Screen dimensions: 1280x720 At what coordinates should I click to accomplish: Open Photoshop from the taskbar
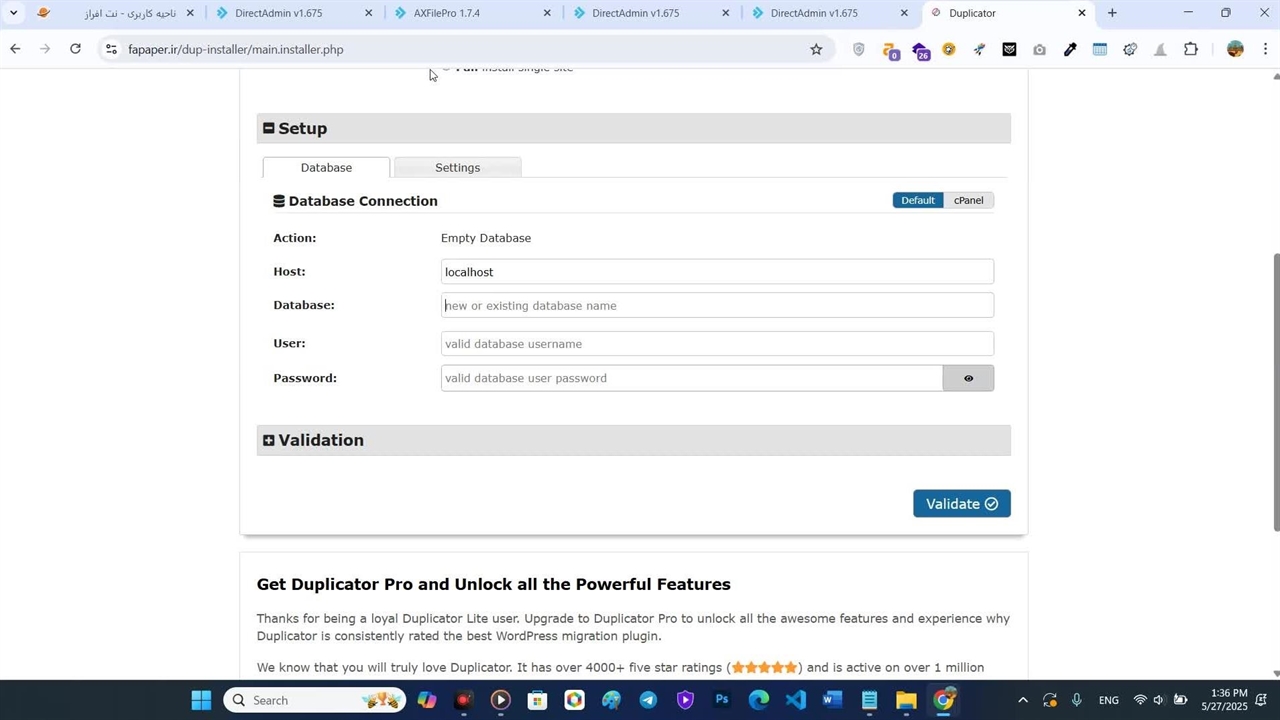722,700
